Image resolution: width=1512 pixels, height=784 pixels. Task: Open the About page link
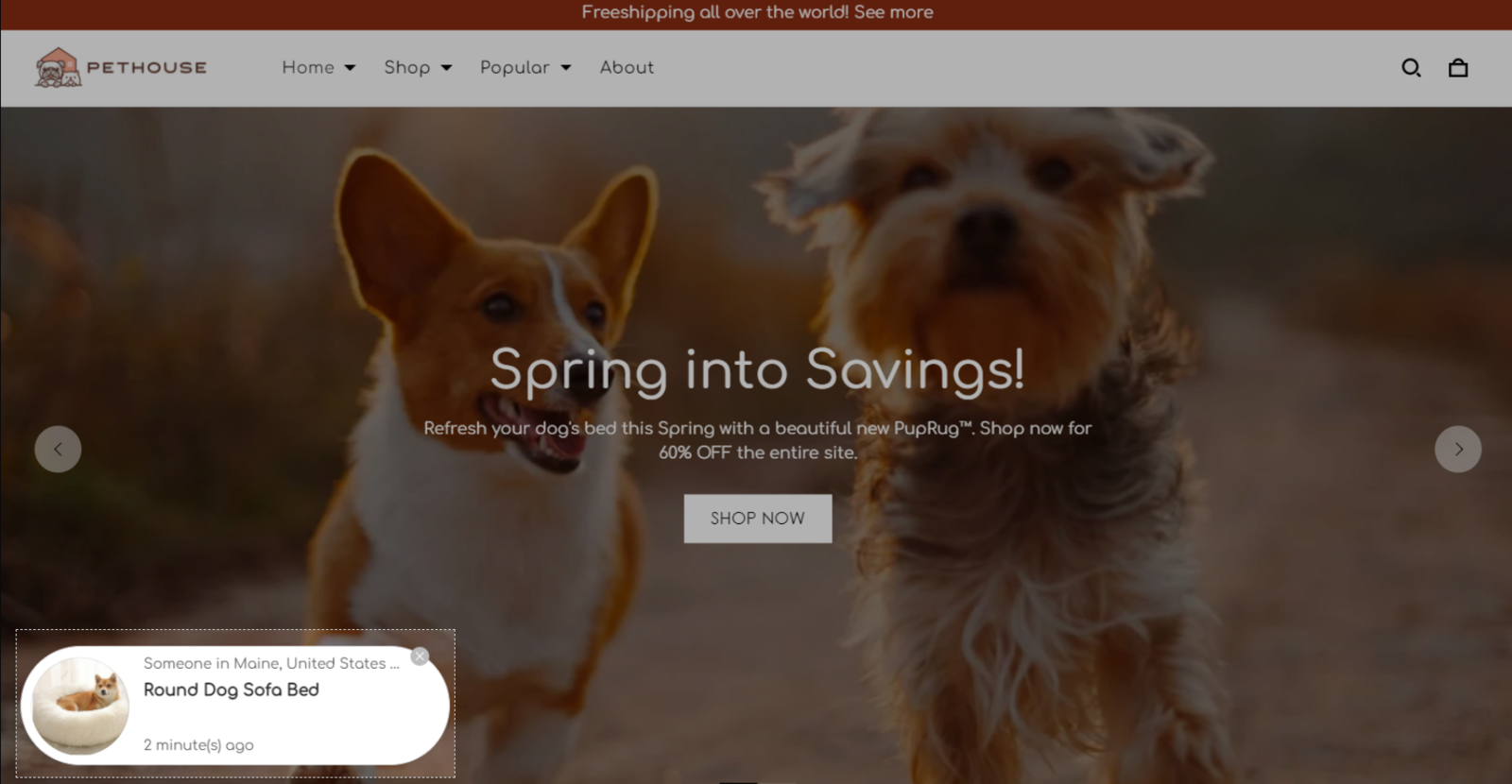coord(627,67)
